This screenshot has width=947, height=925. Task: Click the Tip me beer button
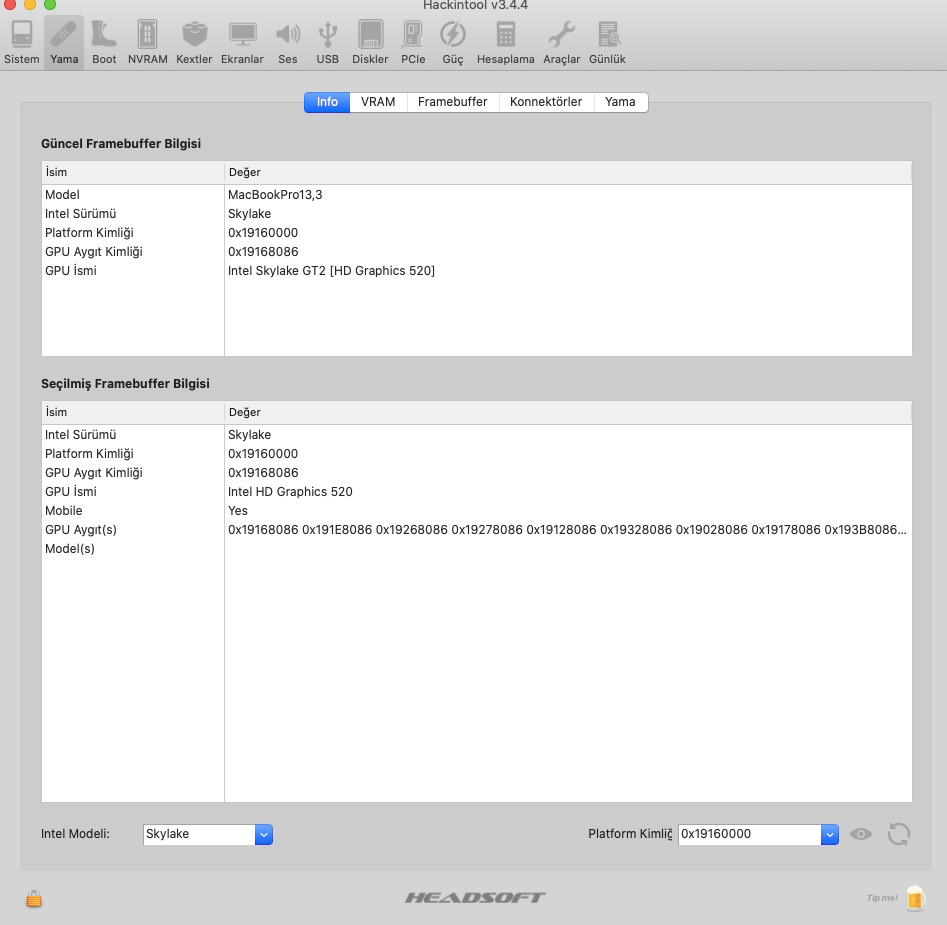[x=914, y=897]
